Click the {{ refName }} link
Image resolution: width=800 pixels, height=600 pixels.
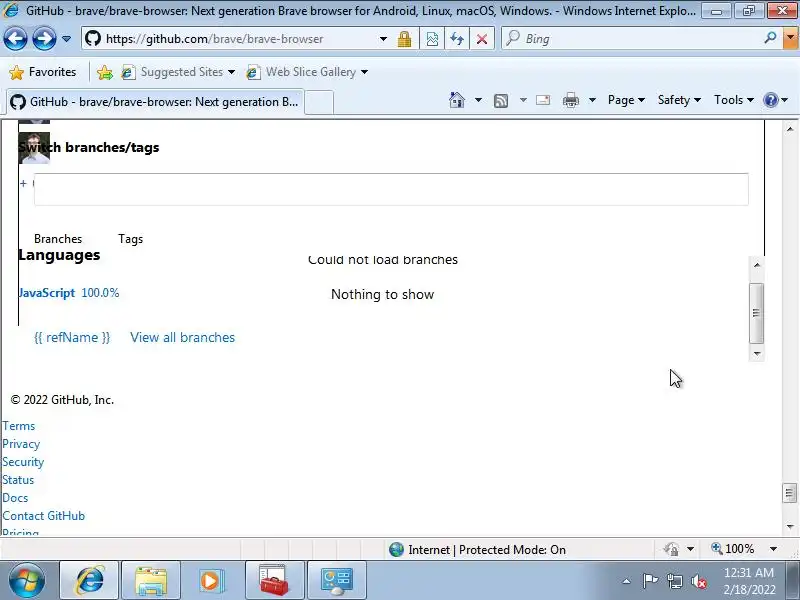click(x=72, y=337)
